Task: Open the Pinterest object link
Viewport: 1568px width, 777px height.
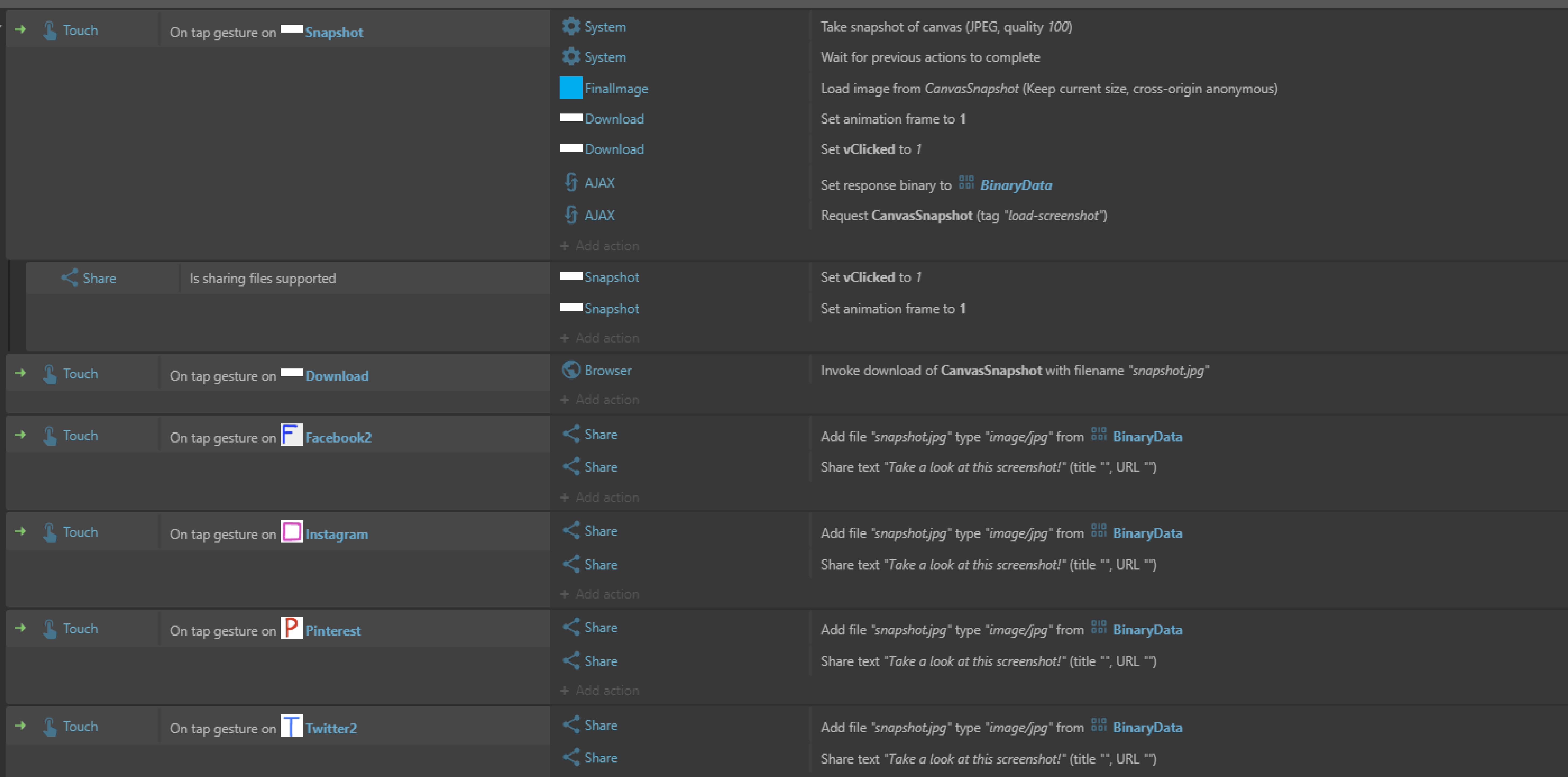Action: [333, 631]
